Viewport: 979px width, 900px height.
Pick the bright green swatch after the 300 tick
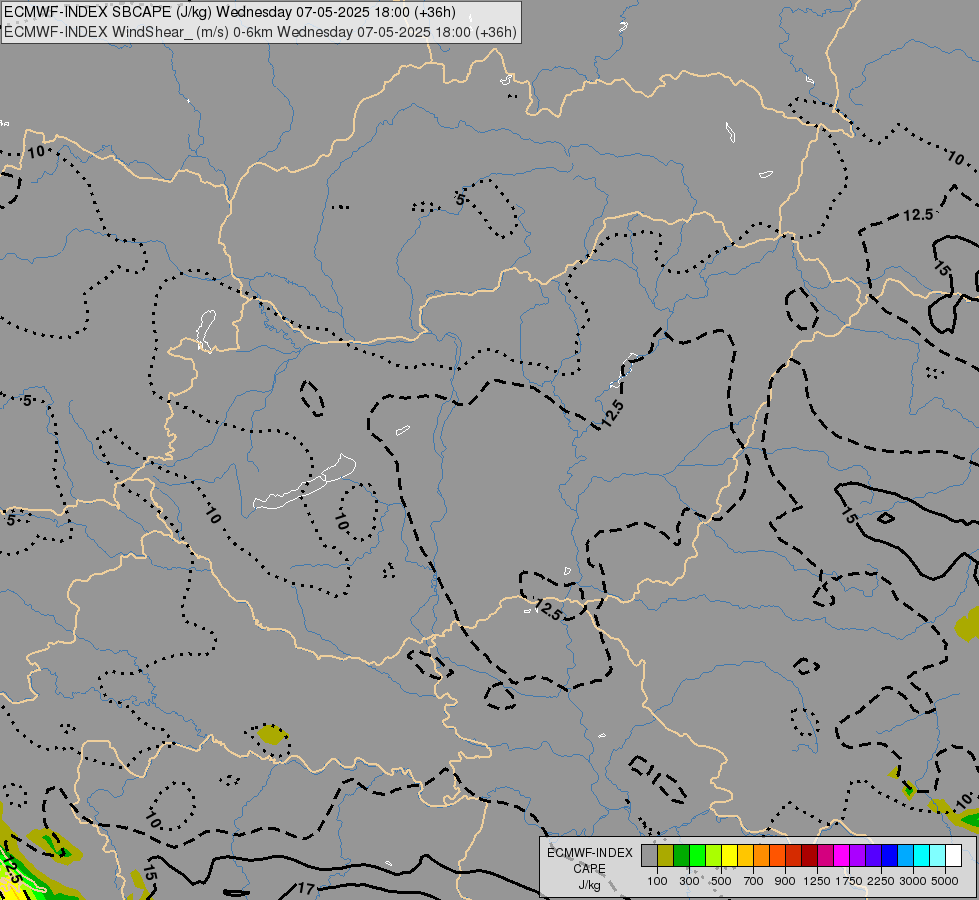click(697, 855)
